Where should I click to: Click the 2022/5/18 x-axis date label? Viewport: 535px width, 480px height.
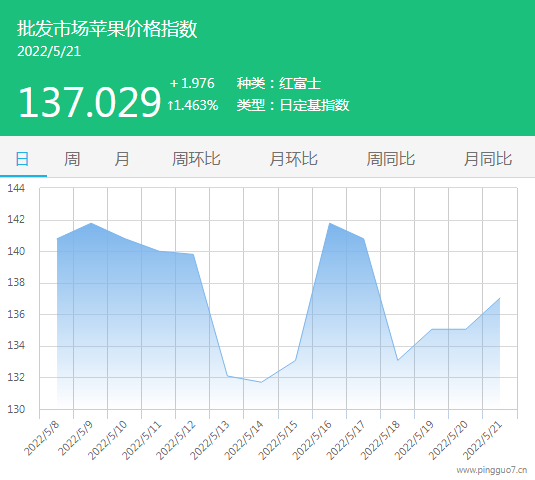tap(380, 440)
